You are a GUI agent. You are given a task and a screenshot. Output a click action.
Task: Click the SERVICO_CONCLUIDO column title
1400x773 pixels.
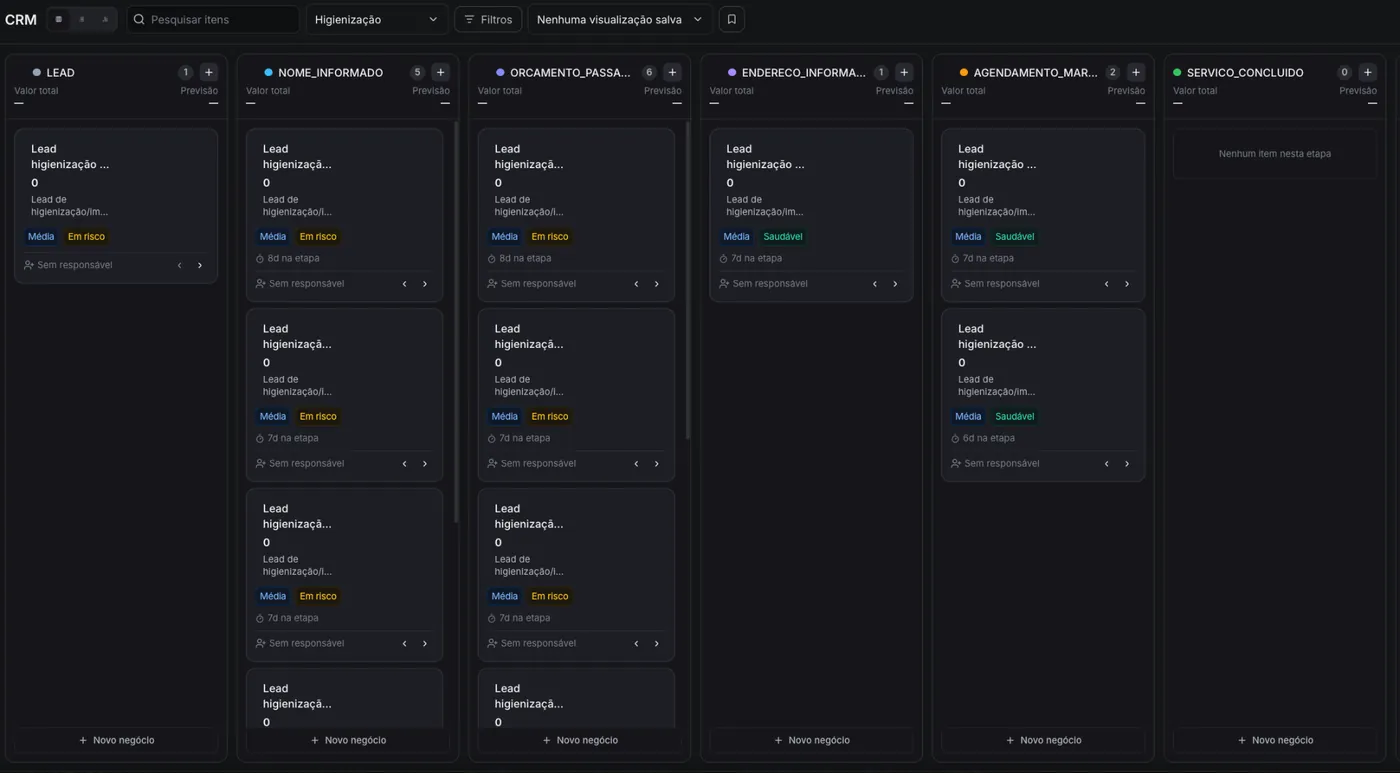(x=1245, y=72)
